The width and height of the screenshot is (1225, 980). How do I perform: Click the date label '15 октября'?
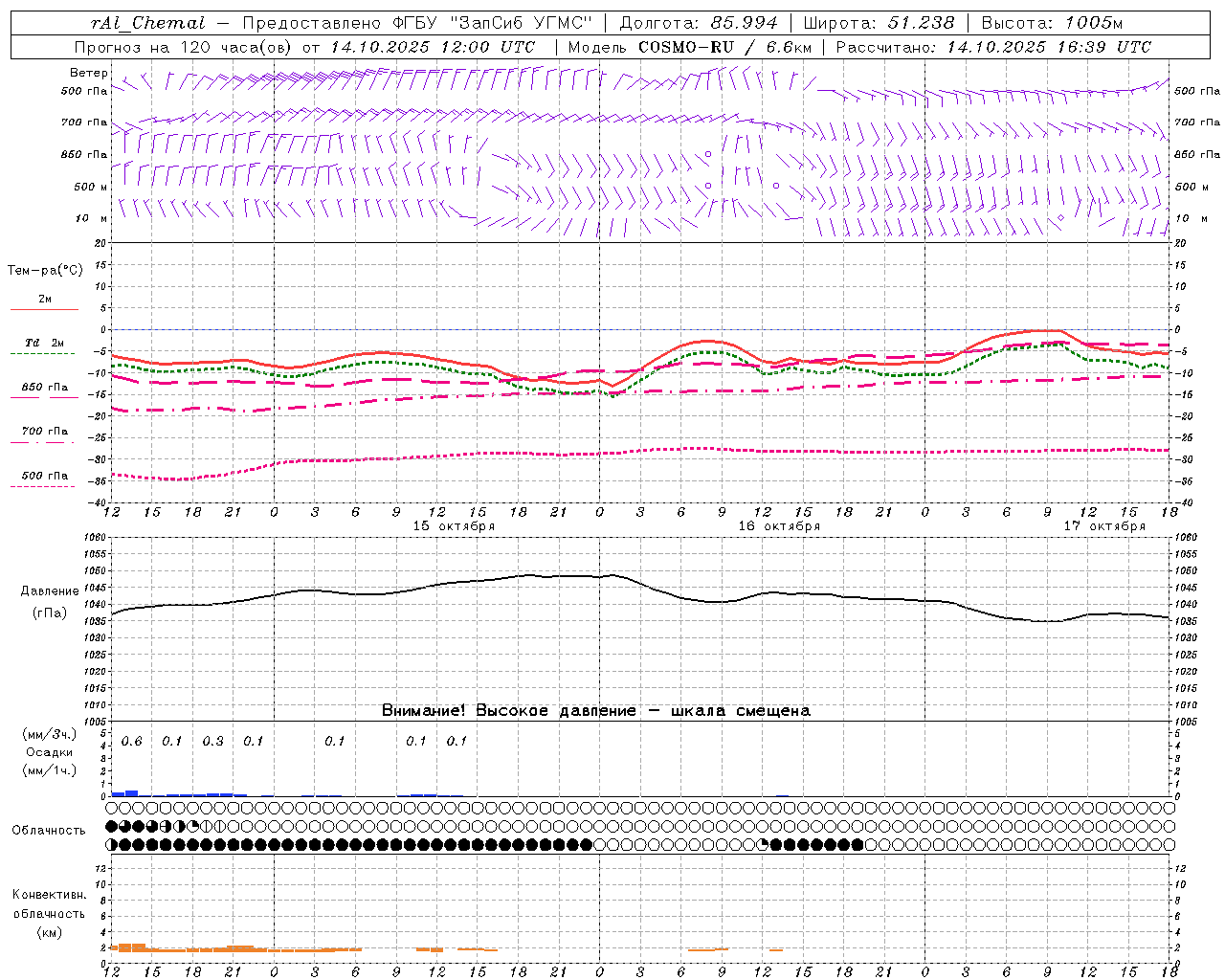click(x=454, y=526)
